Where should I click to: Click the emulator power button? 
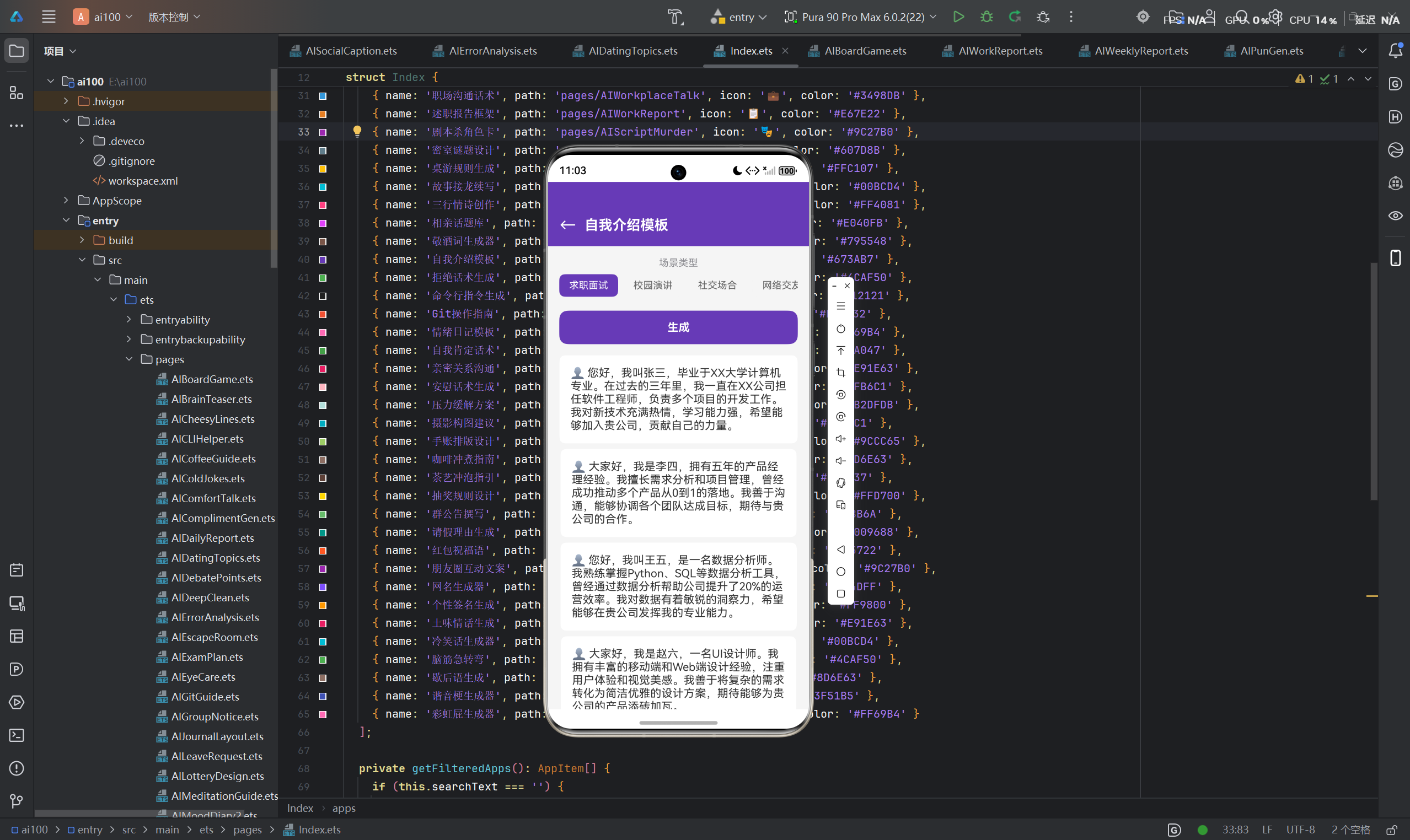(x=840, y=329)
